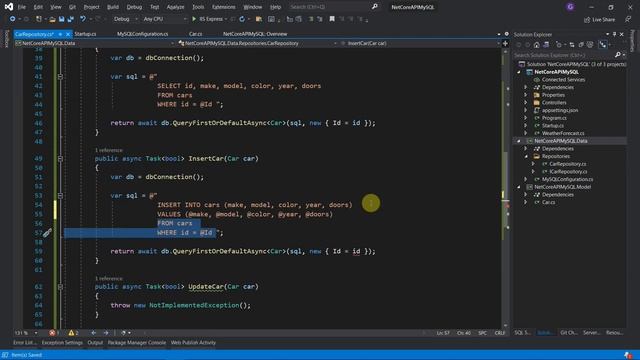Expand the Controllers folder
This screenshot has width=640, height=360.
526,103
